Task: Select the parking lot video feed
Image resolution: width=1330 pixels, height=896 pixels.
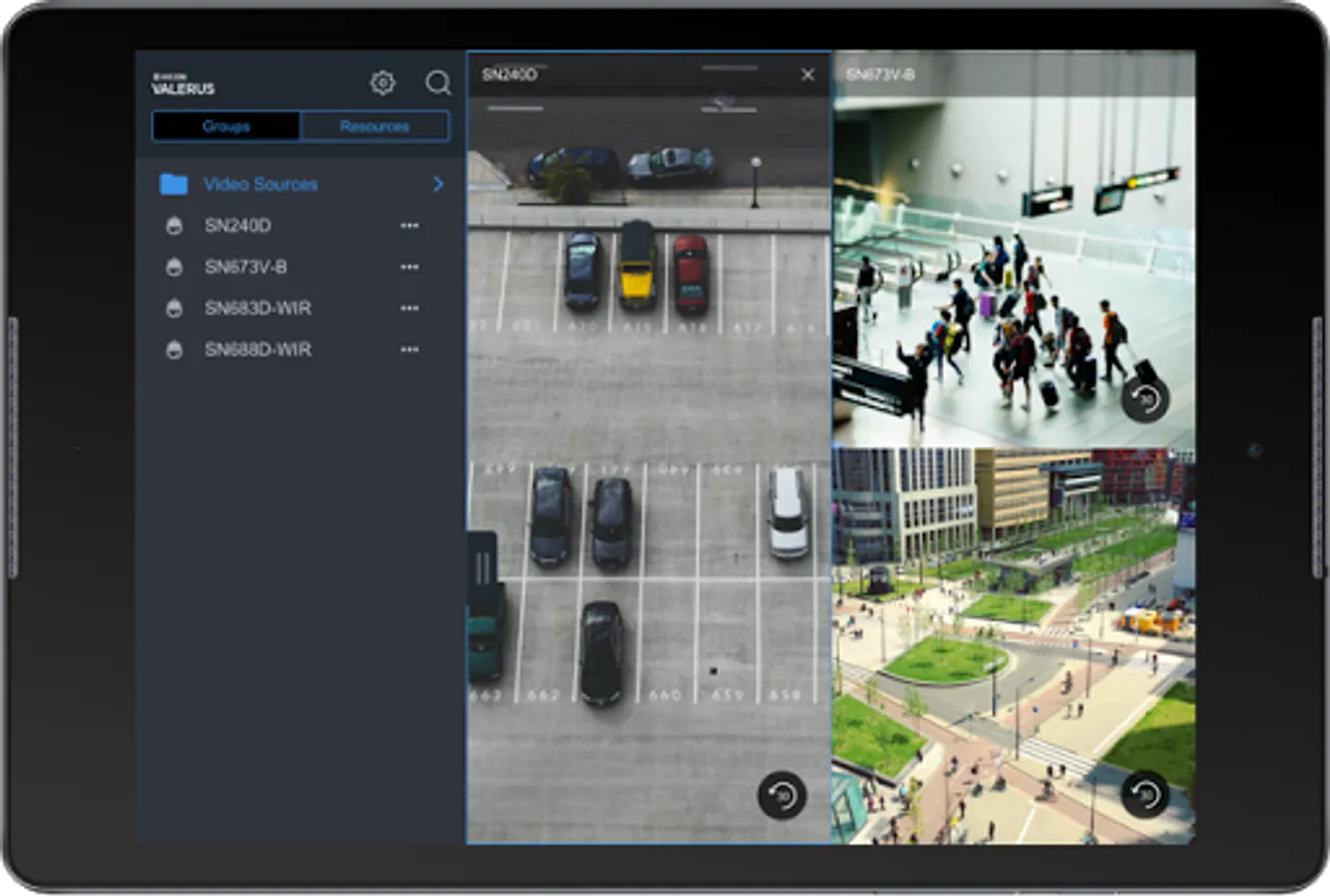Action: 649,448
